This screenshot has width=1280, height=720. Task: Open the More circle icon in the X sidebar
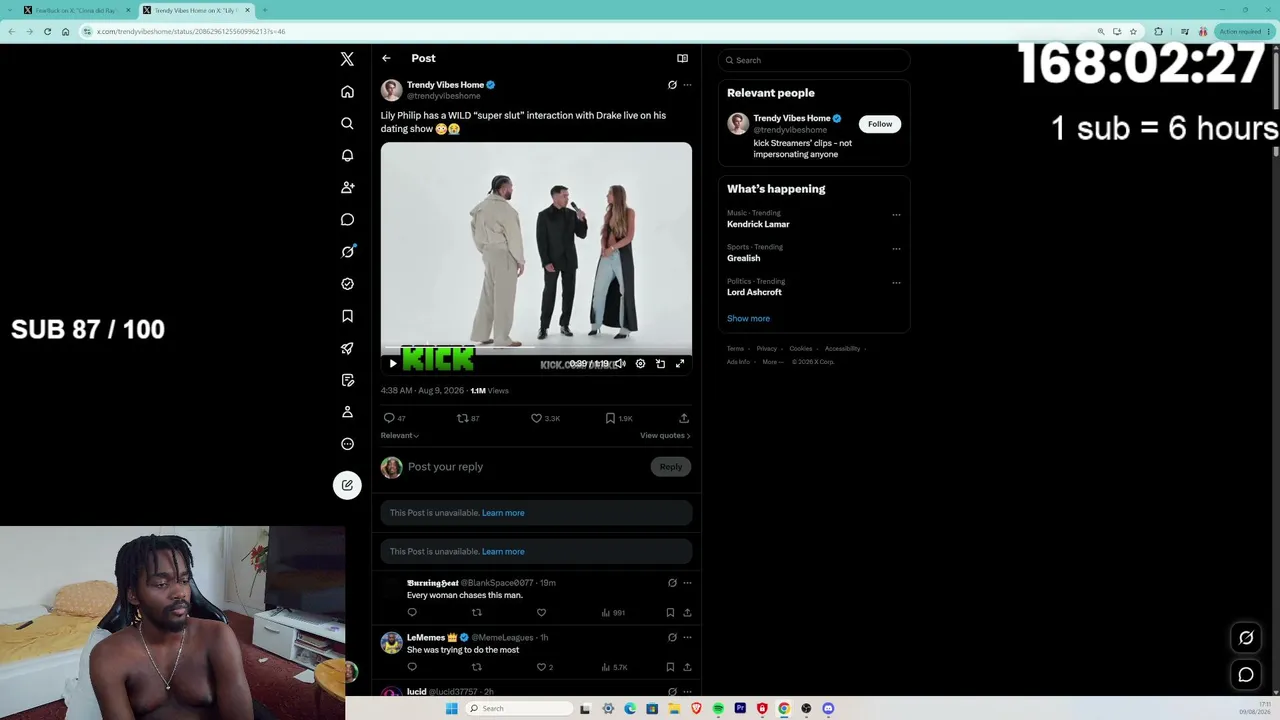(x=347, y=444)
